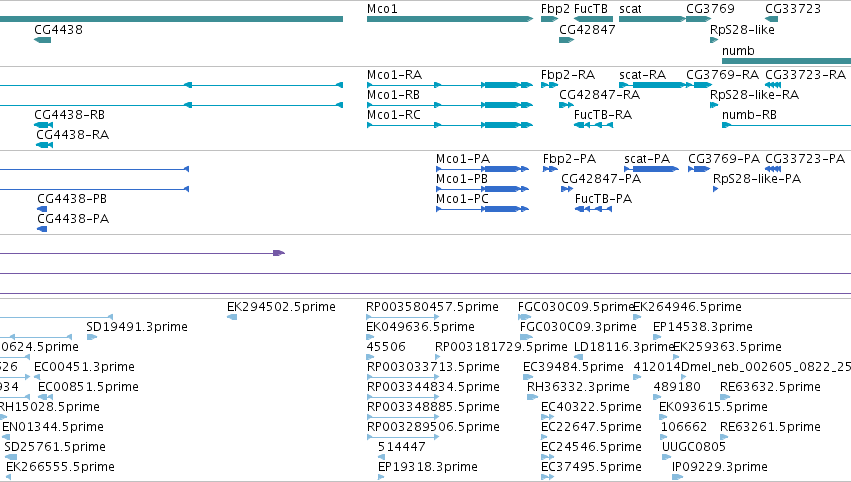This screenshot has height=482, width=851.
Task: Click protein CG4438-PA
Action: coord(73,219)
